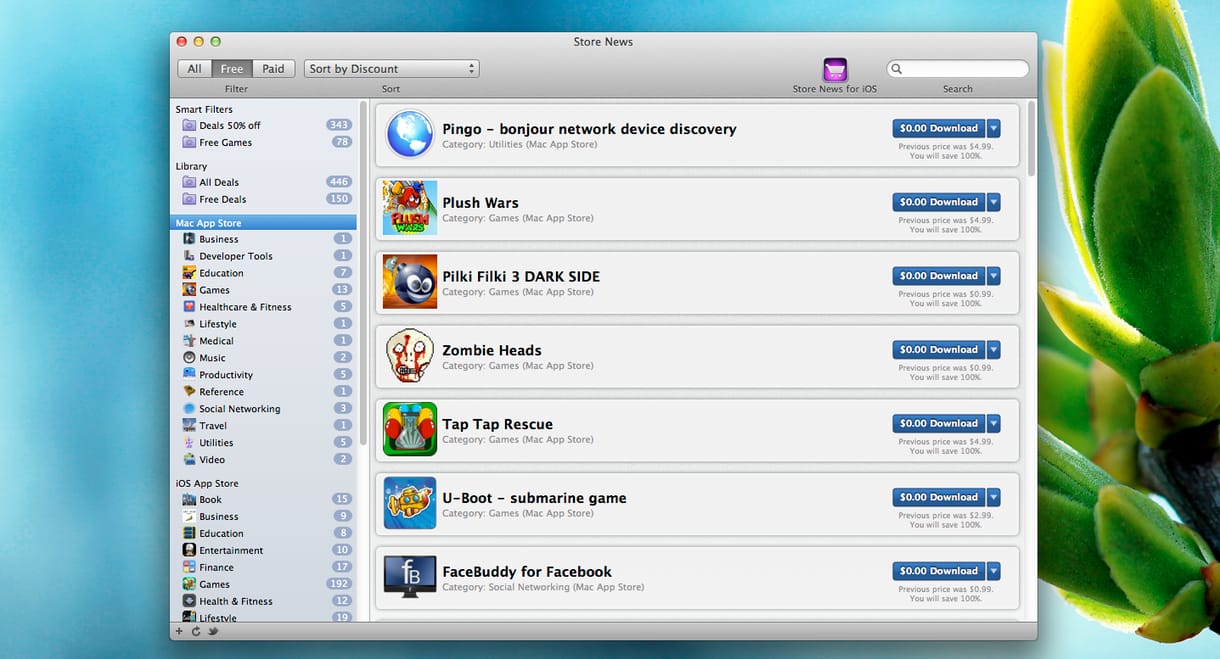Click the Pilki Filki 3 bomb icon
This screenshot has height=659, width=1220.
coord(410,282)
